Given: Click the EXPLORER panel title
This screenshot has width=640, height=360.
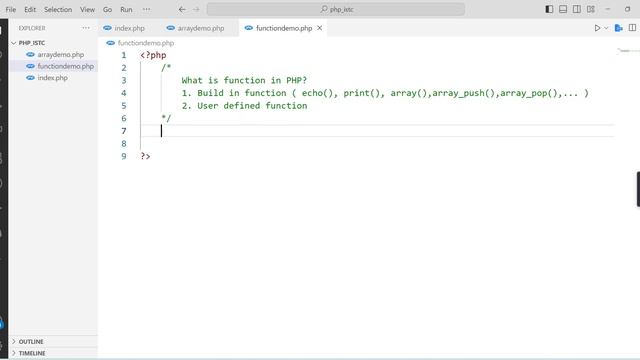Looking at the screenshot, I should 32,28.
